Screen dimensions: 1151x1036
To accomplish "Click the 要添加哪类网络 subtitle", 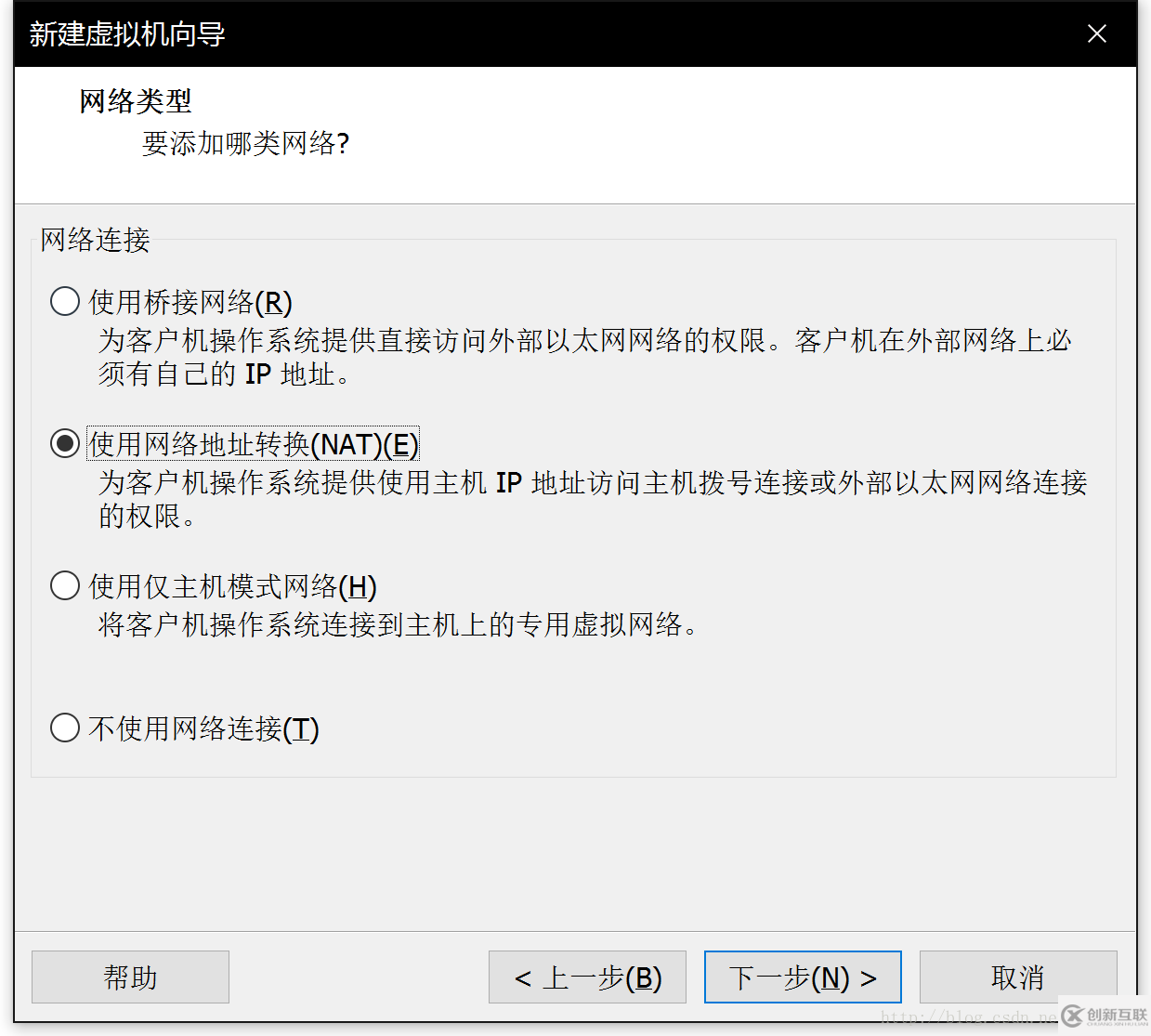I will coord(244,144).
